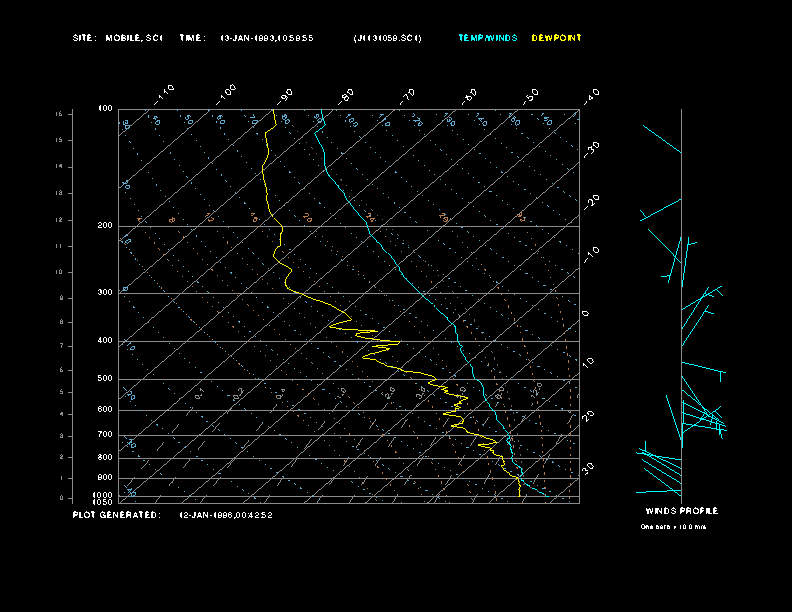Image resolution: width=792 pixels, height=612 pixels.
Task: Click the -90 temperature axis label
Action: tap(285, 96)
